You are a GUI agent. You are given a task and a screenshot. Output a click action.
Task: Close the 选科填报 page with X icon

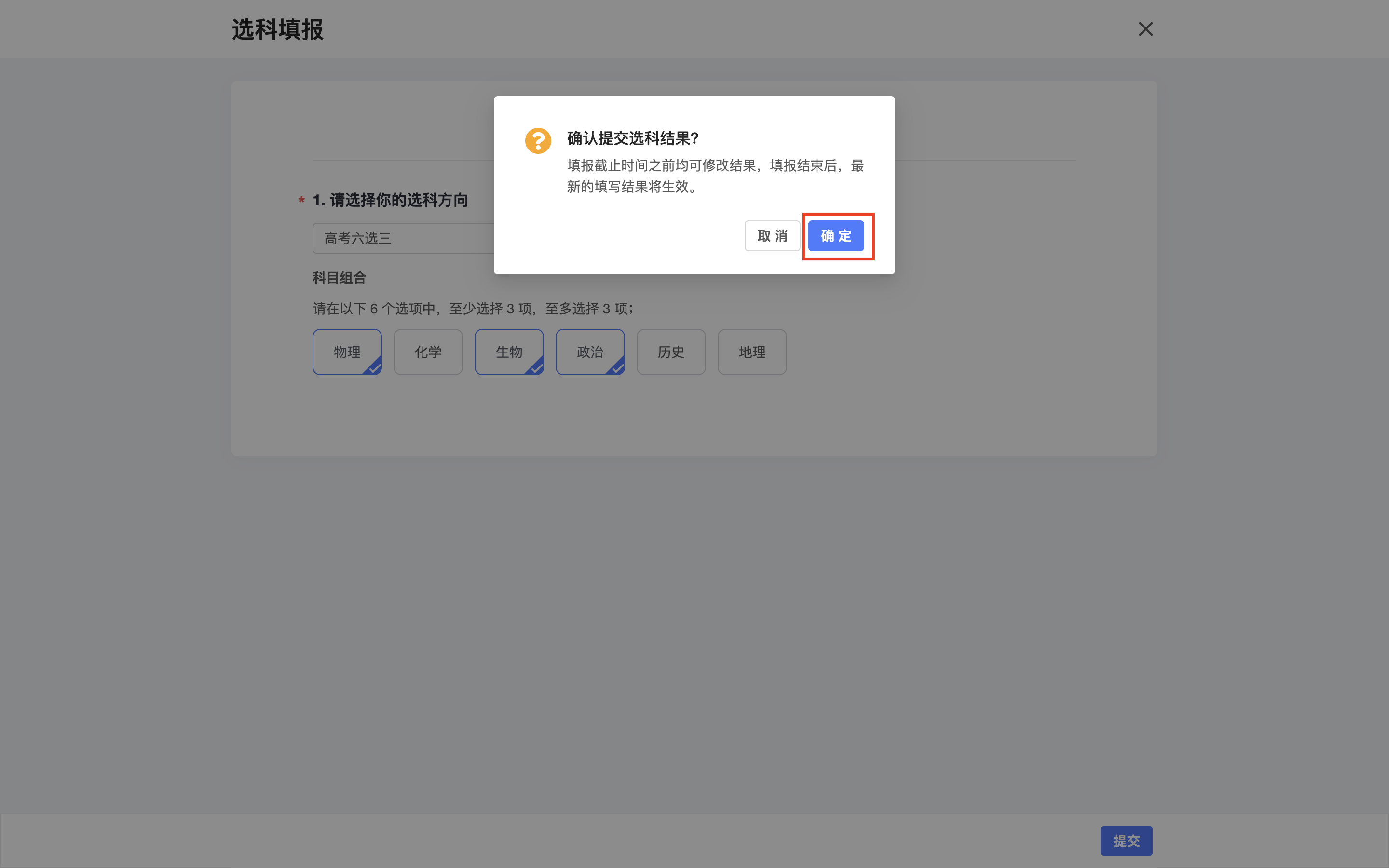coord(1145,29)
